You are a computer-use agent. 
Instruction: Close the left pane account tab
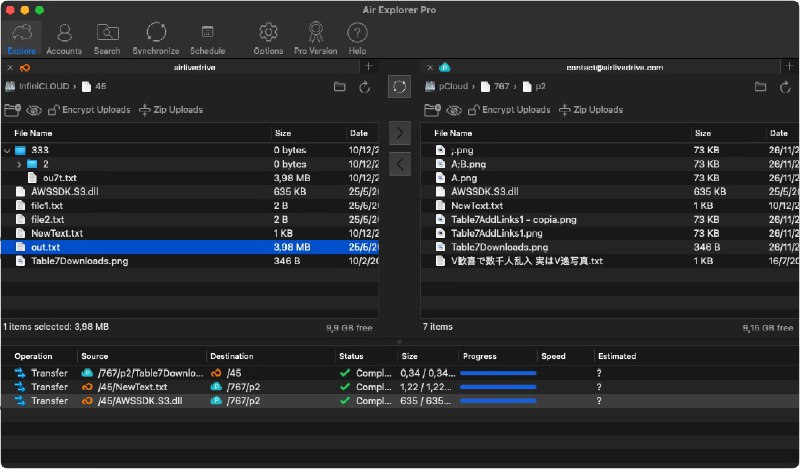pos(10,67)
